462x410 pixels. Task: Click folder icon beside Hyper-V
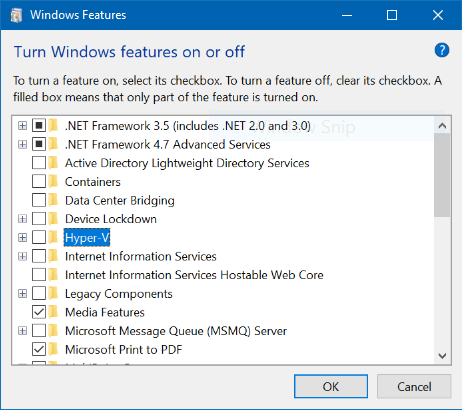point(53,238)
